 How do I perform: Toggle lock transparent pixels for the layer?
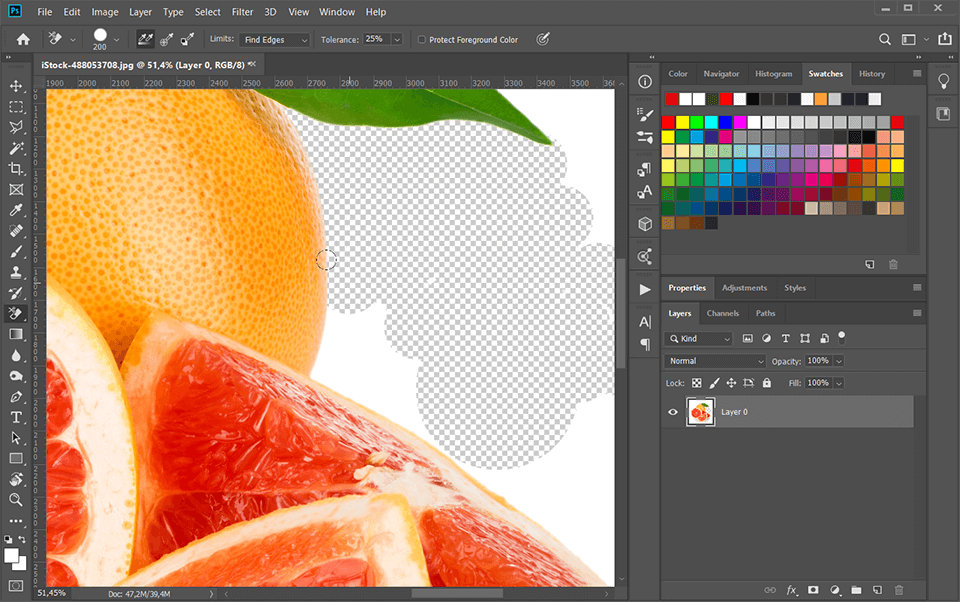697,383
